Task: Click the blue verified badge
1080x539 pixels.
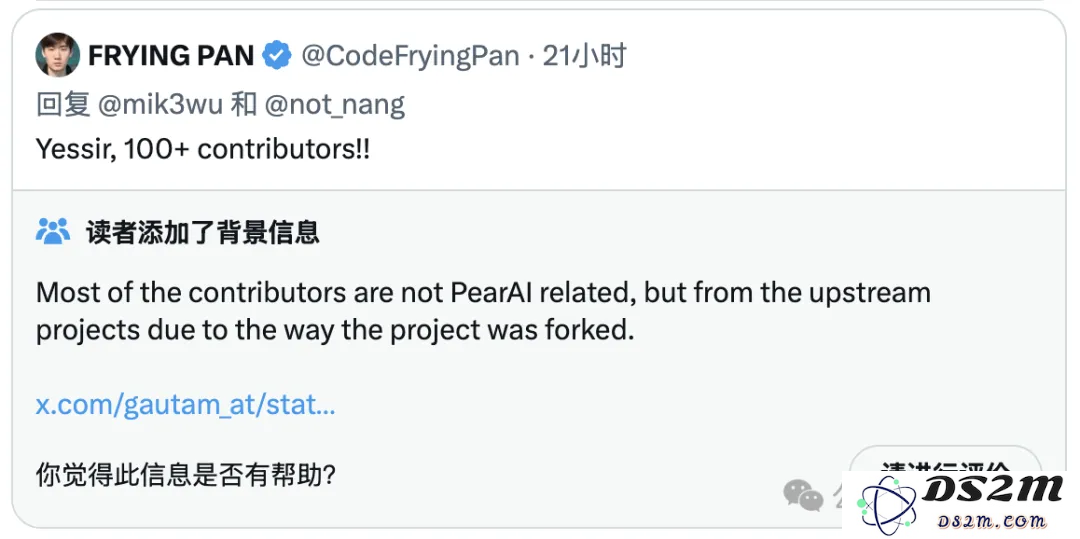Action: [x=277, y=55]
